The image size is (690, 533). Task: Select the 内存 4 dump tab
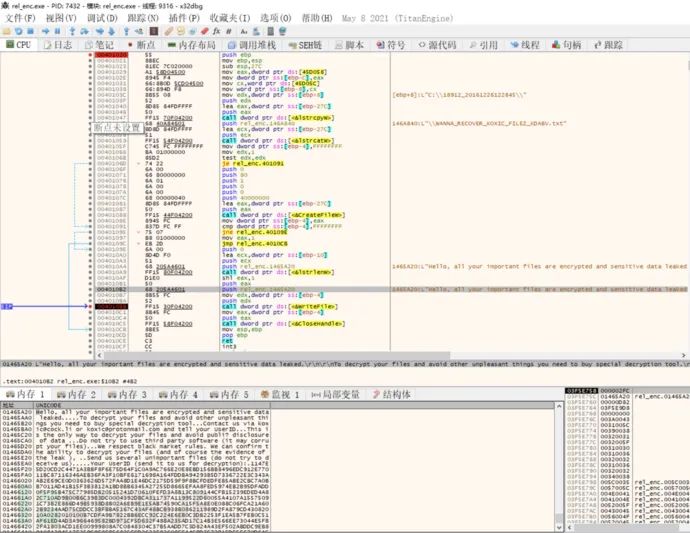[x=178, y=394]
